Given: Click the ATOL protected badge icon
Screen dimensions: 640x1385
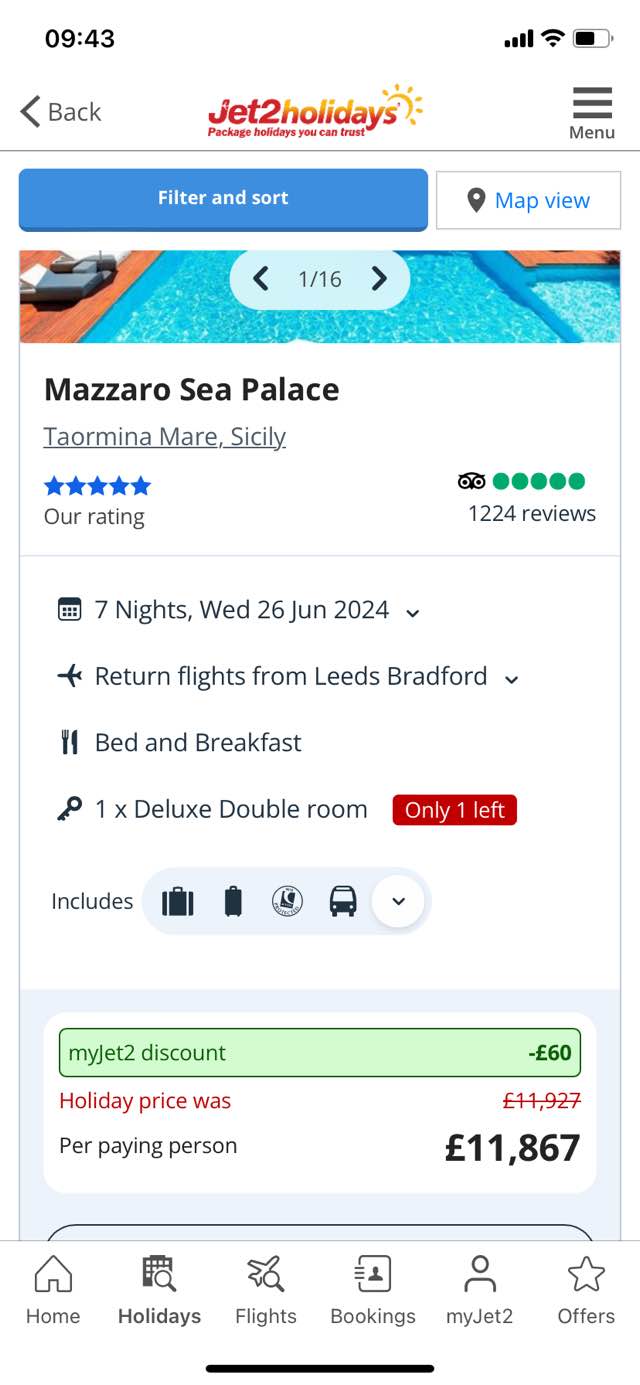Looking at the screenshot, I should [x=287, y=901].
